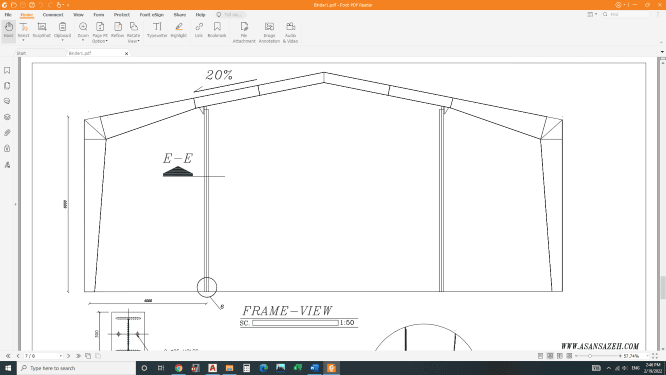Expand Page Fit Option menu

coord(100,32)
